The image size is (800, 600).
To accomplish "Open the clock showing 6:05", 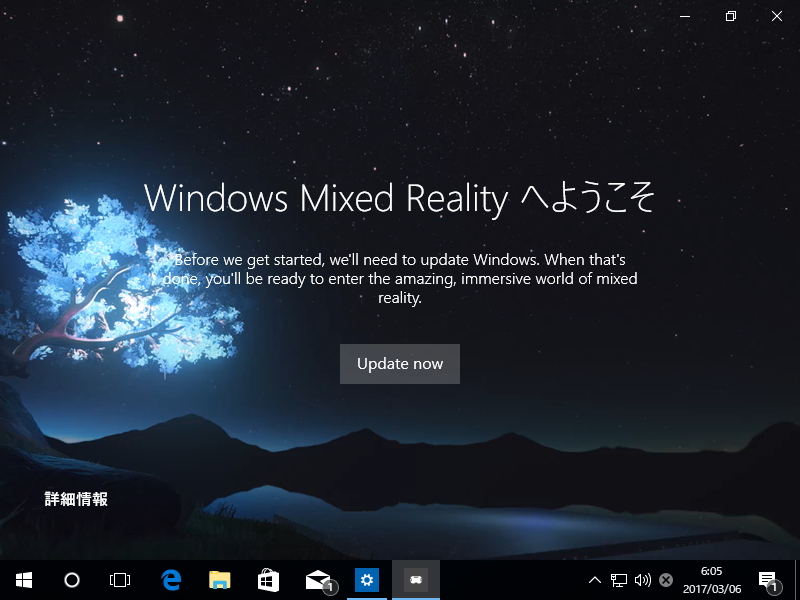I will pos(712,580).
